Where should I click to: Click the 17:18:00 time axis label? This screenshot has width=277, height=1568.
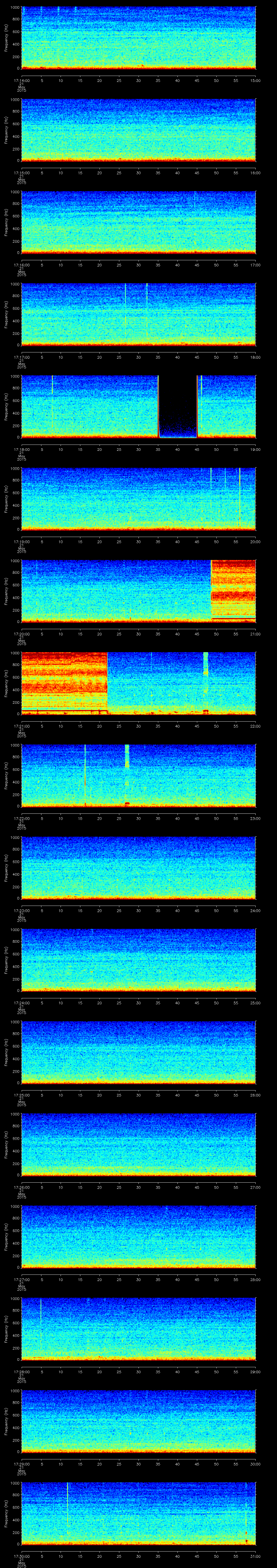click(x=21, y=449)
